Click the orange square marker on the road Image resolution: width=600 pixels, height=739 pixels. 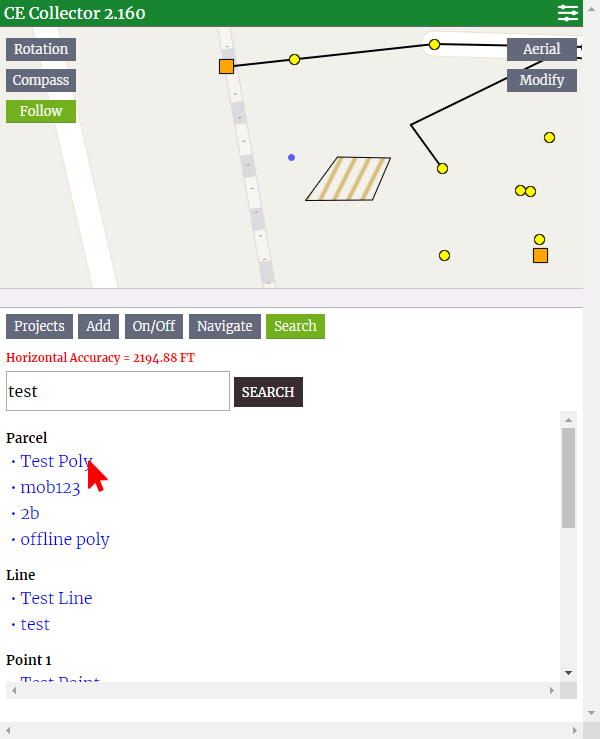(226, 66)
